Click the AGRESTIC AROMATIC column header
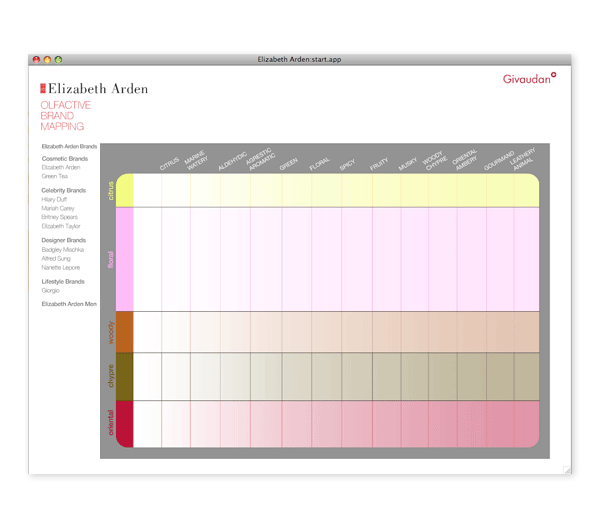This screenshot has width=600, height=520. [x=260, y=159]
